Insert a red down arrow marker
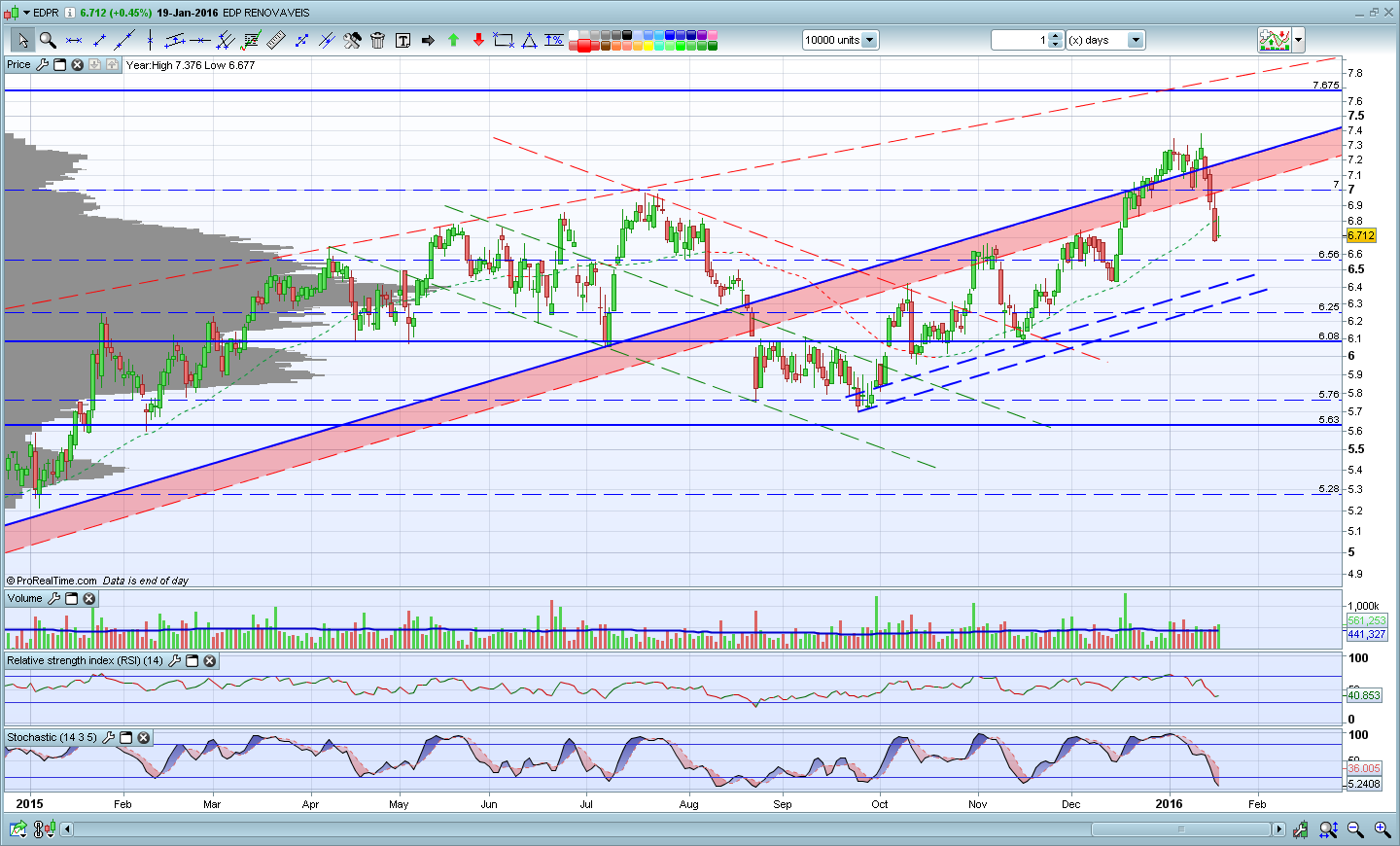Image resolution: width=1400 pixels, height=846 pixels. tap(478, 40)
